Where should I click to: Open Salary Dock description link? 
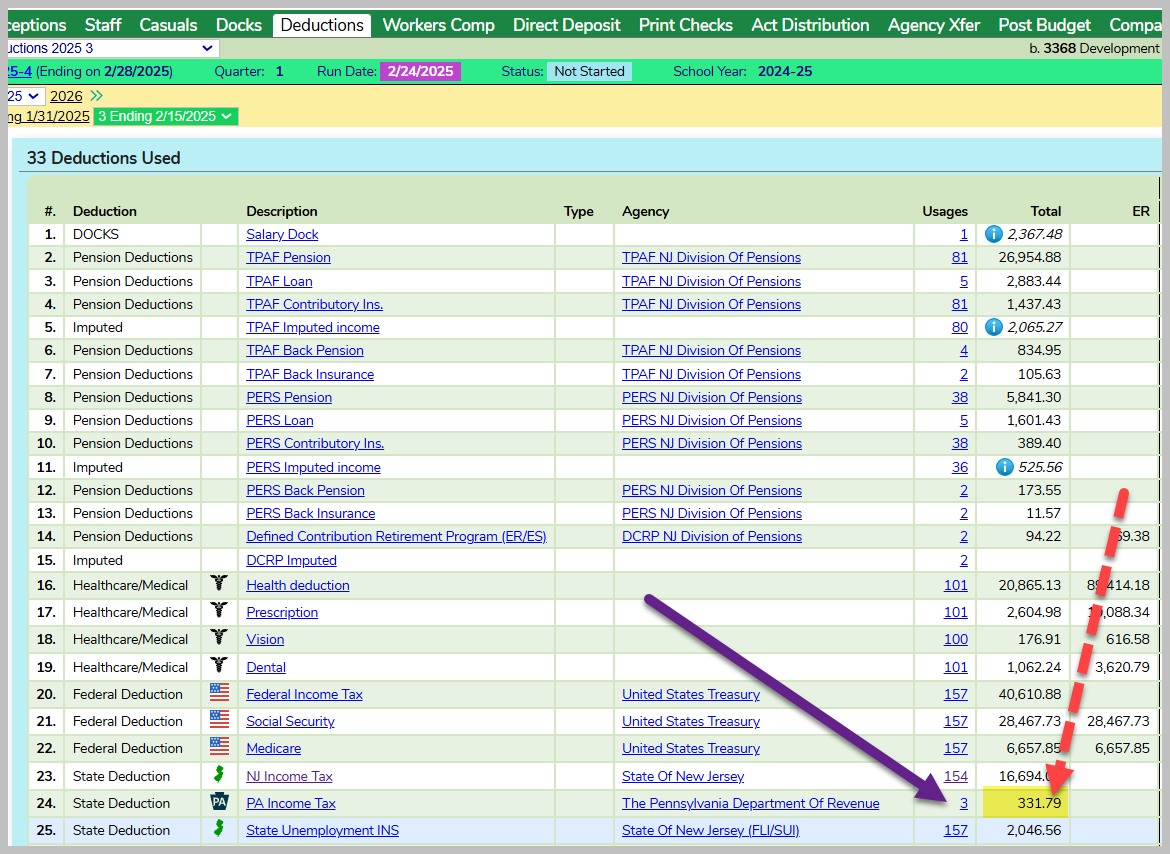(282, 234)
